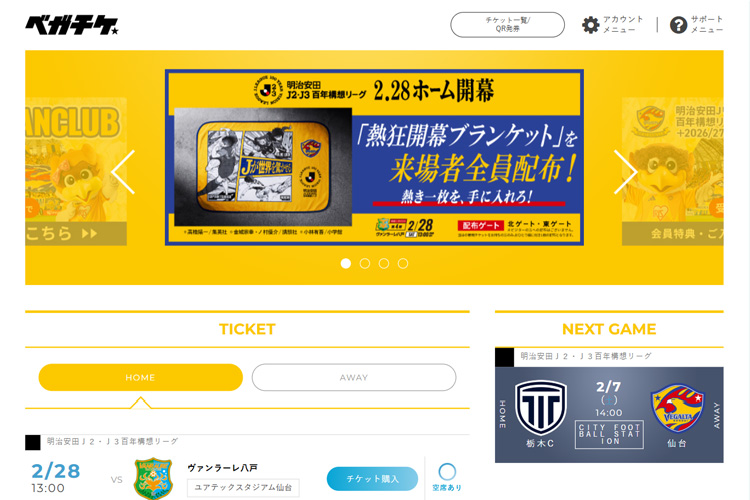Screen dimensions: 750x500
Task: Click the blue チケット購入 button
Action: tap(372, 478)
